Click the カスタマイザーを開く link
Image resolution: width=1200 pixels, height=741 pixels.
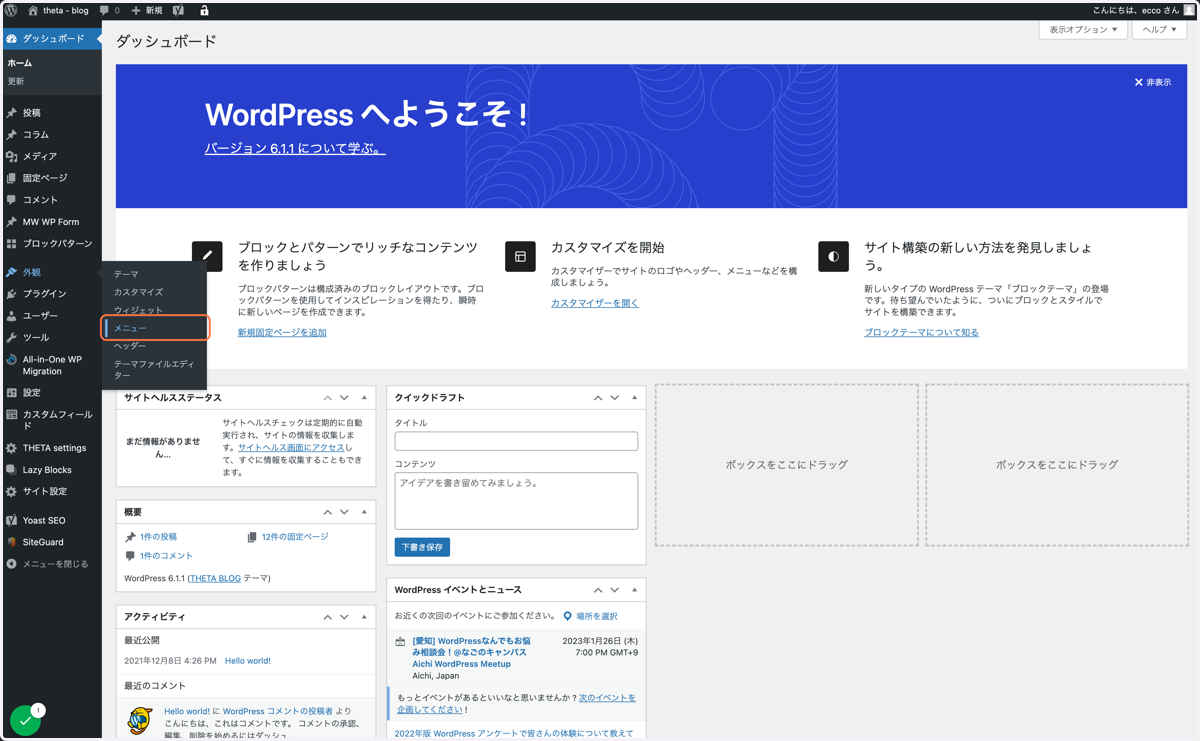tap(595, 303)
